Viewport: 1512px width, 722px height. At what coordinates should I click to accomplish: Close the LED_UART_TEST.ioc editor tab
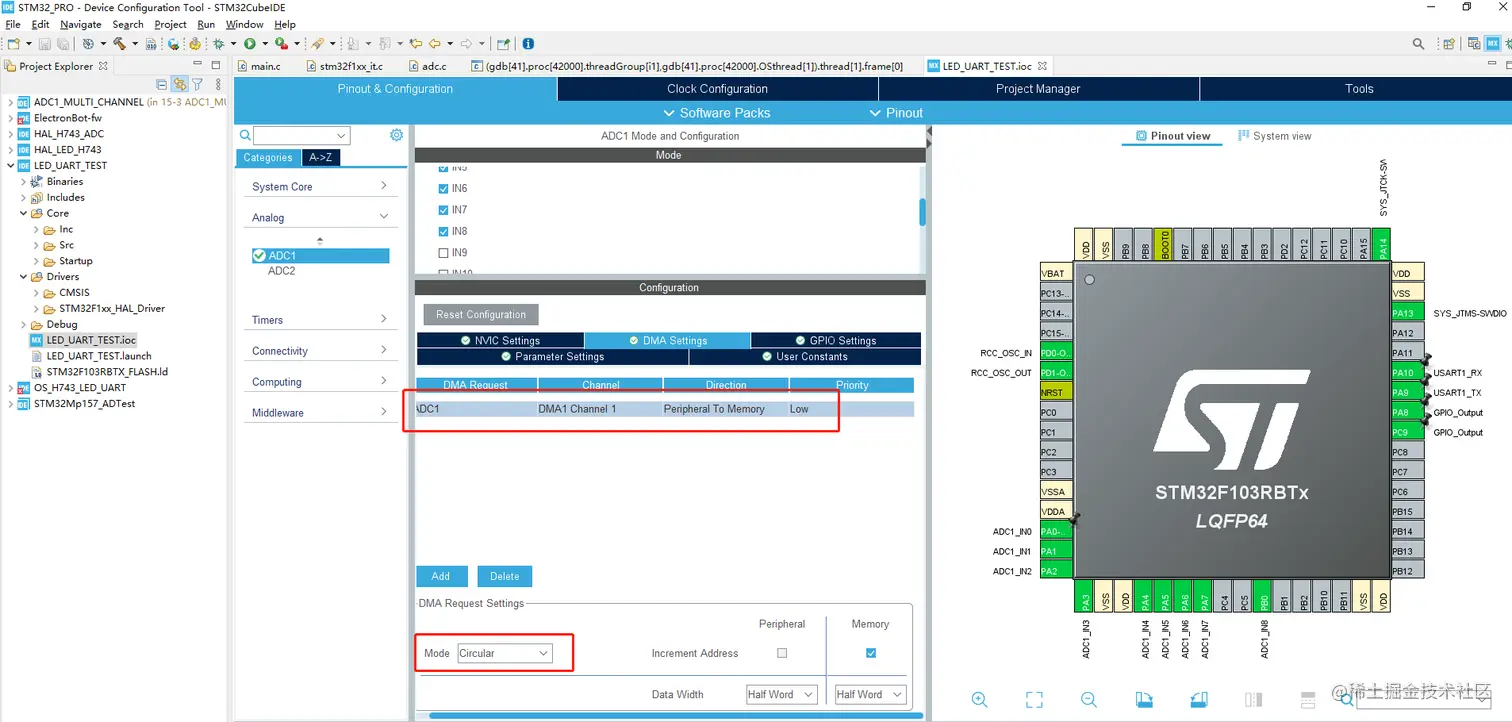click(1042, 66)
